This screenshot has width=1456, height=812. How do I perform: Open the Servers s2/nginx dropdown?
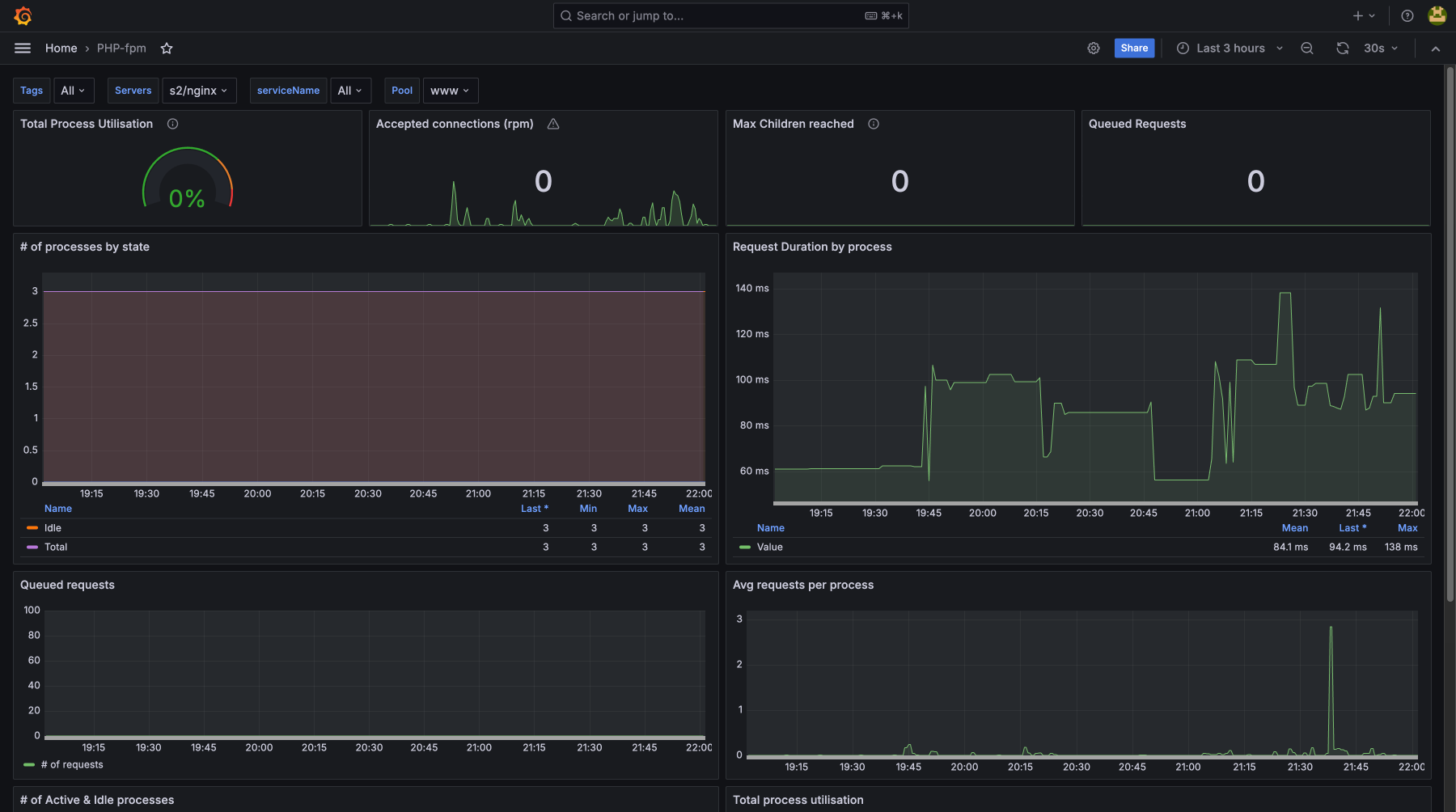(198, 91)
